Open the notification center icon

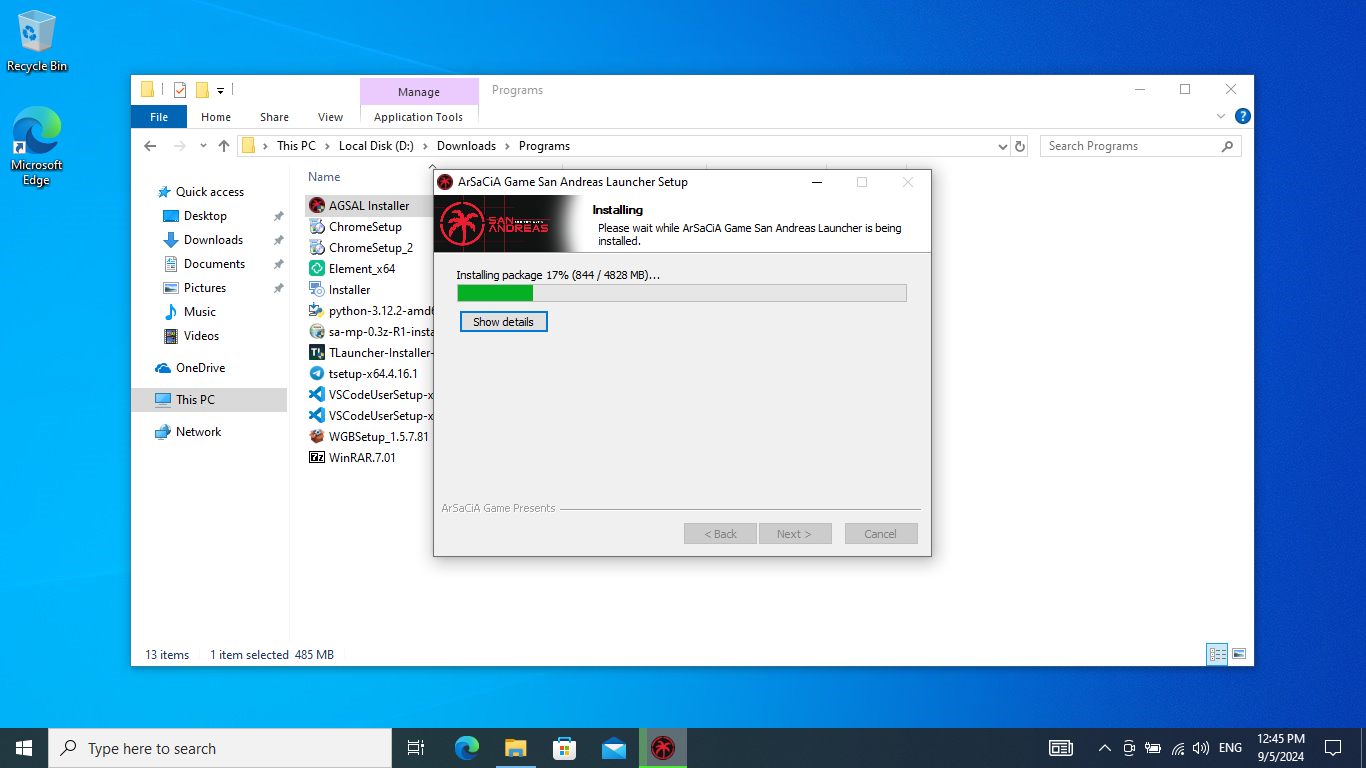1333,747
